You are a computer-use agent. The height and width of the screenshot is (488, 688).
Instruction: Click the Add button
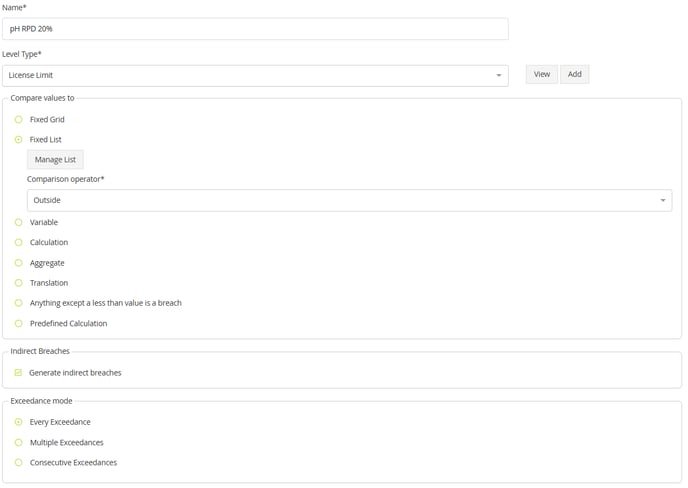574,74
